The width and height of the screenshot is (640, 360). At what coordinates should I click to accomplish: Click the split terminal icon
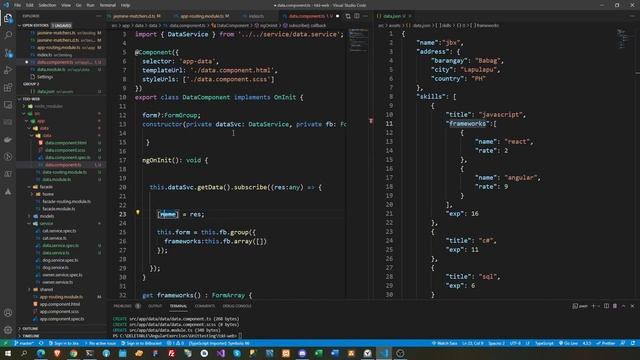[x=606, y=306]
